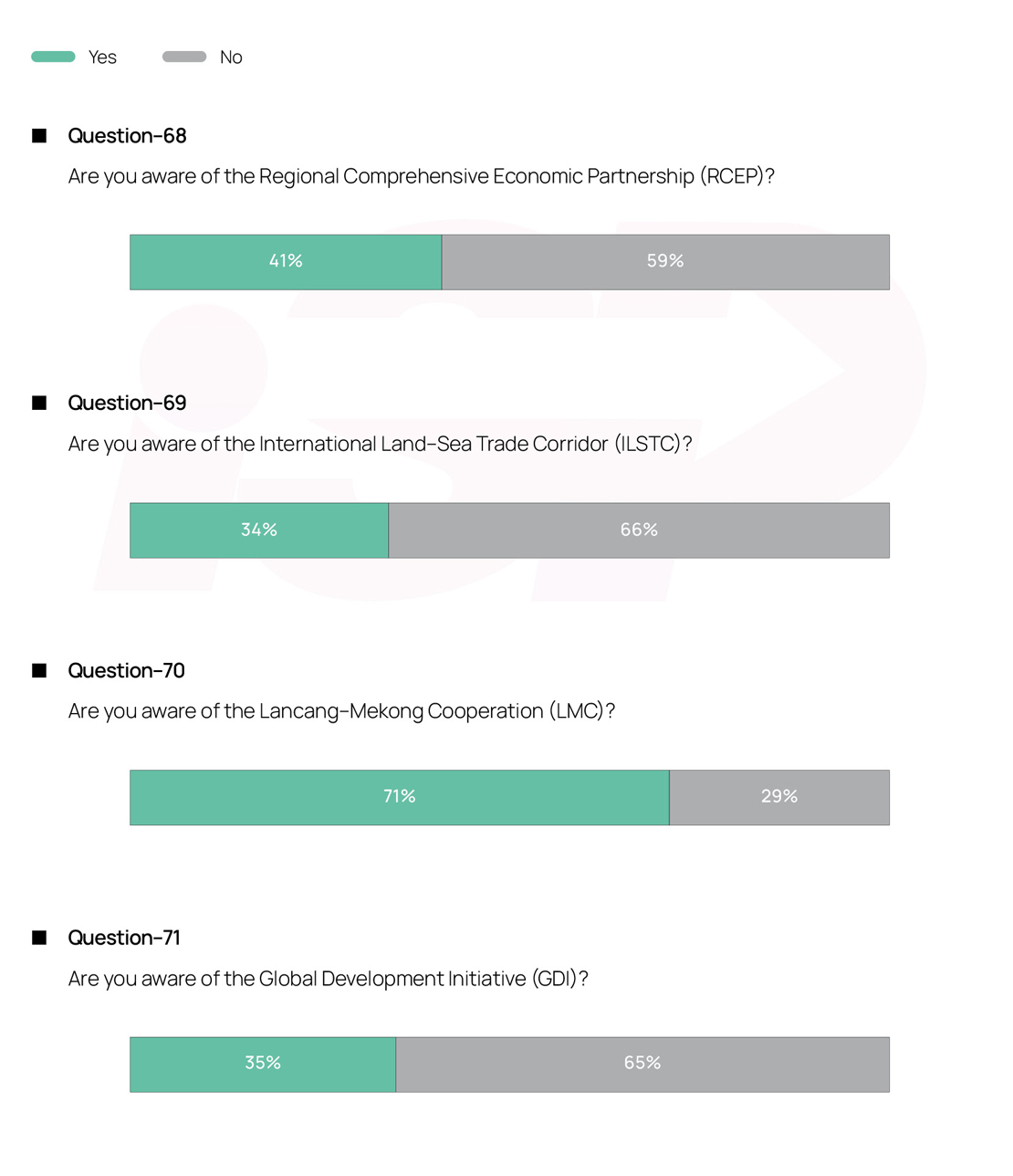
Task: Select the Question-68 heading
Action: pyautogui.click(x=127, y=136)
